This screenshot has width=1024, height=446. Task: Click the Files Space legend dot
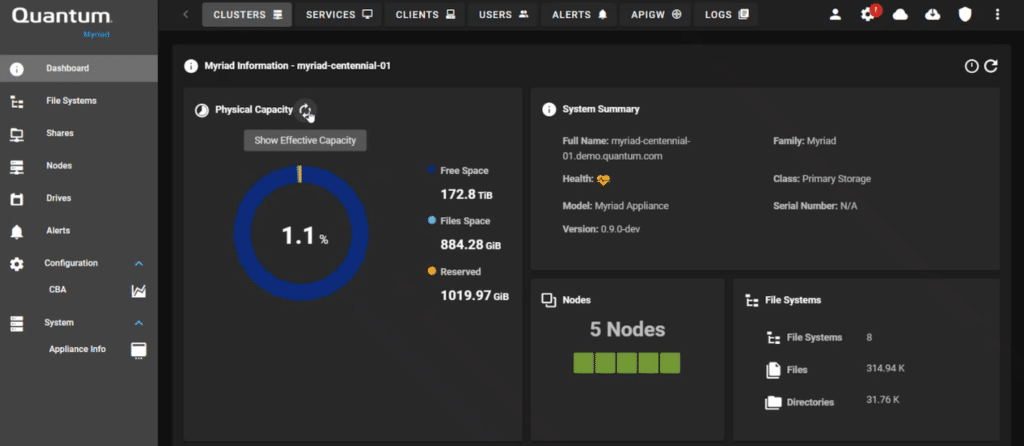(x=432, y=221)
